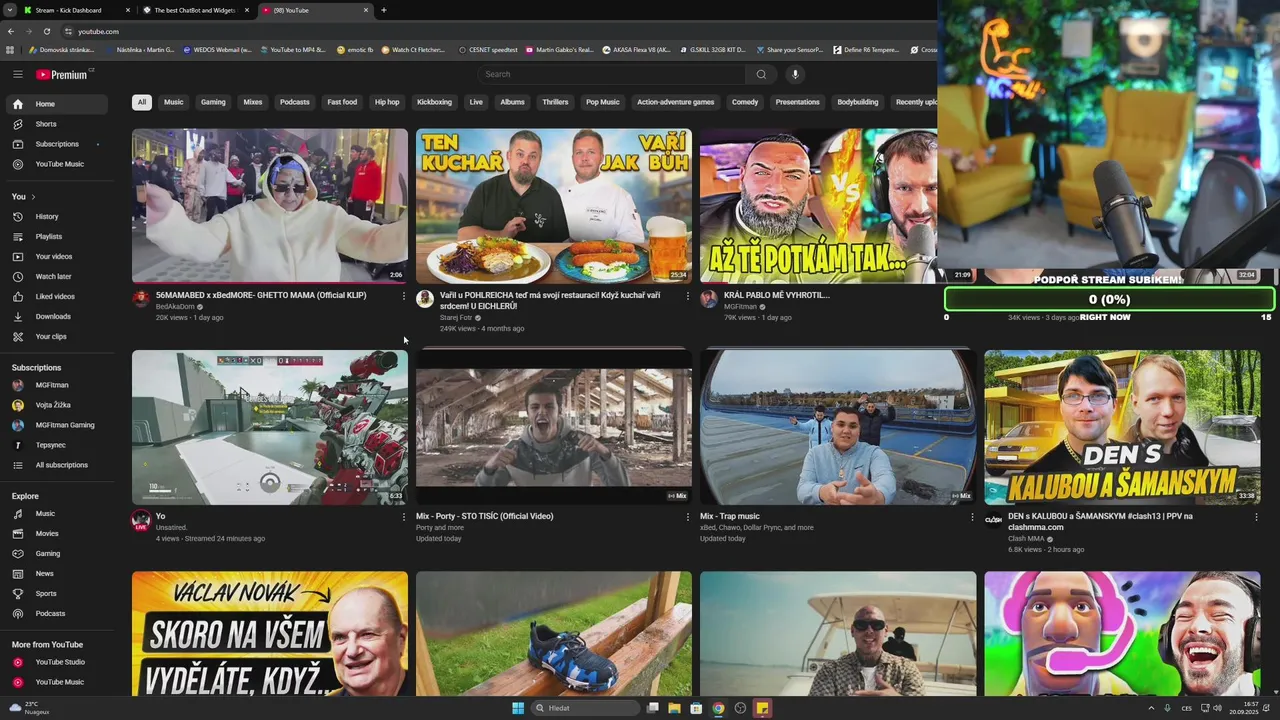
Task: Select the Music filter chip
Action: [x=174, y=102]
